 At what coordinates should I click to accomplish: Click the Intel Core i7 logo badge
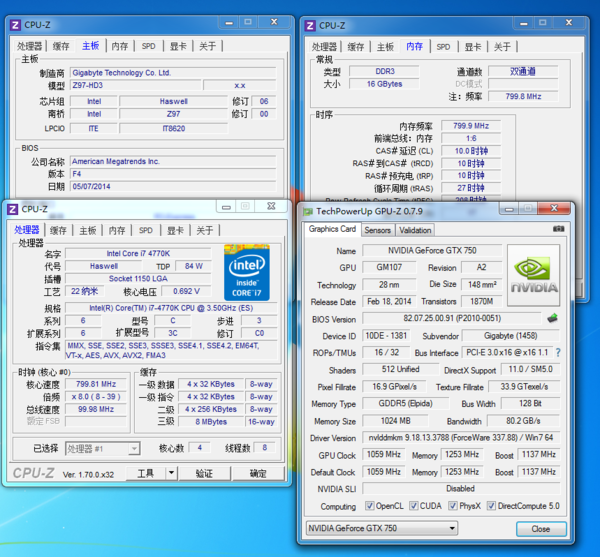[x=246, y=272]
